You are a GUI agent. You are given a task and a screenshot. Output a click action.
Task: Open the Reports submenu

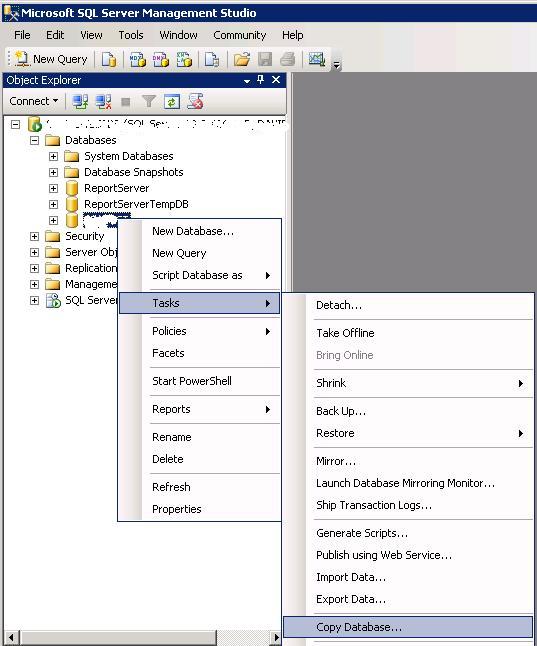coord(200,409)
